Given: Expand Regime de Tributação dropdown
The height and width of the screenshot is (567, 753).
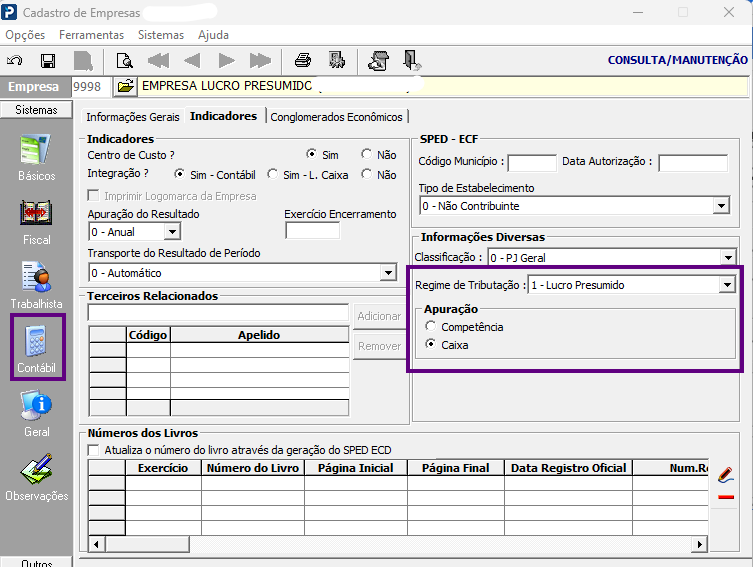Looking at the screenshot, I should click(x=727, y=285).
